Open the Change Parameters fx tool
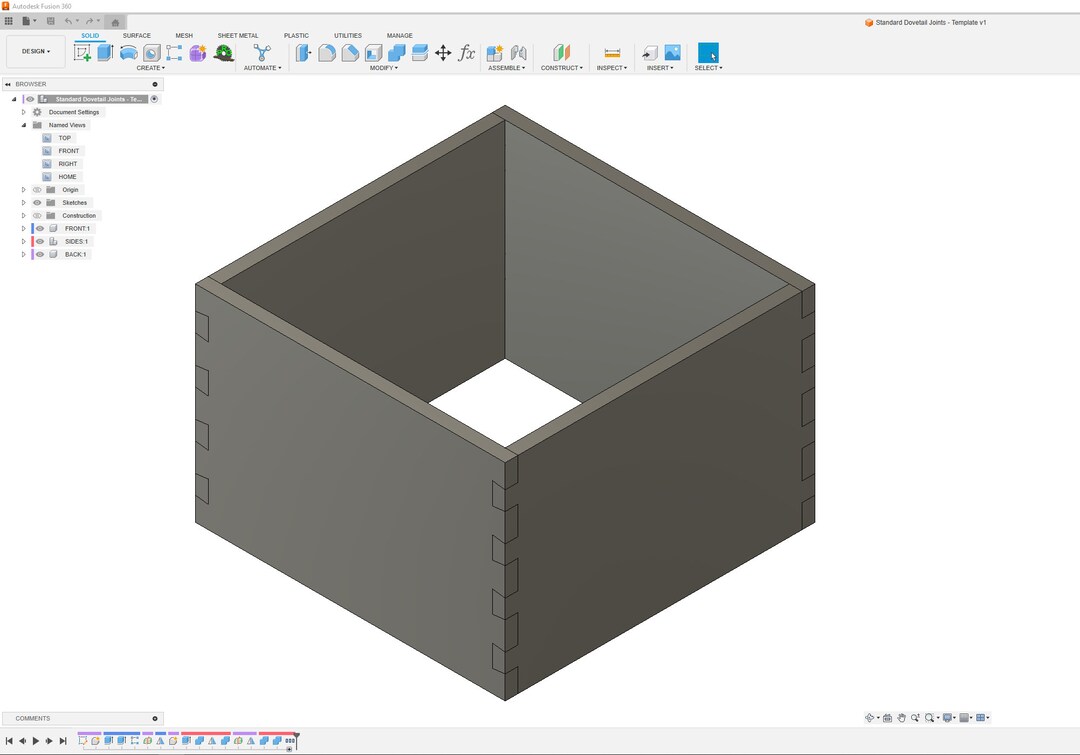1080x755 pixels. click(x=467, y=52)
